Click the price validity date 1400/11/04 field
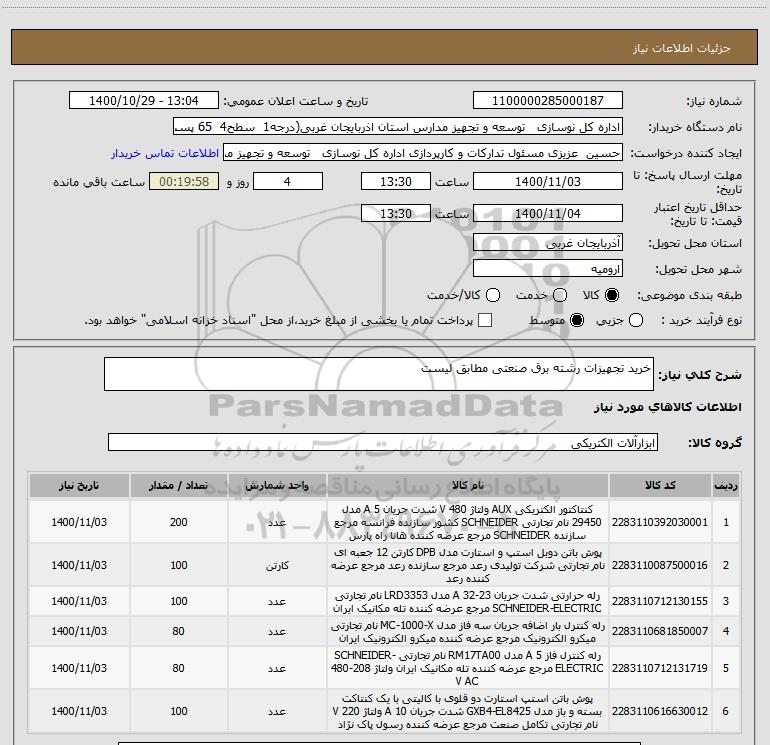 tap(548, 214)
